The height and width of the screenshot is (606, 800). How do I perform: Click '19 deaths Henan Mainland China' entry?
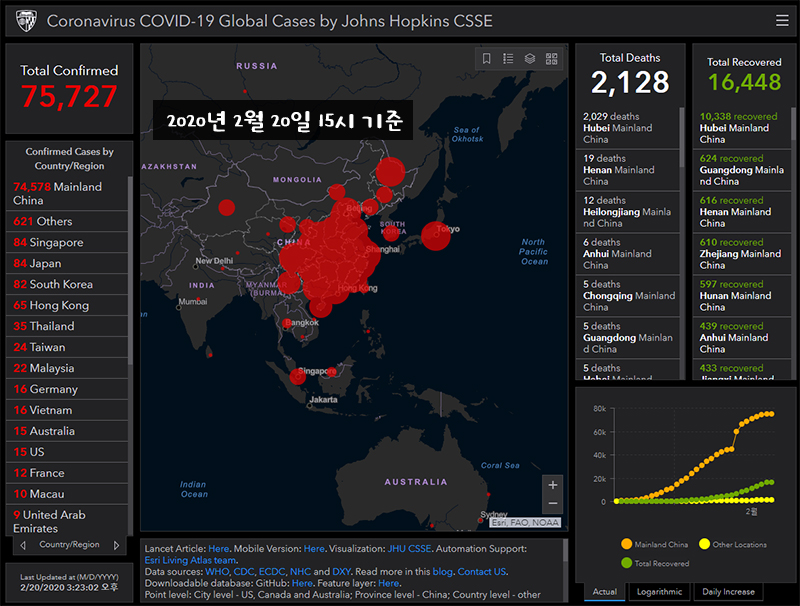tap(628, 170)
